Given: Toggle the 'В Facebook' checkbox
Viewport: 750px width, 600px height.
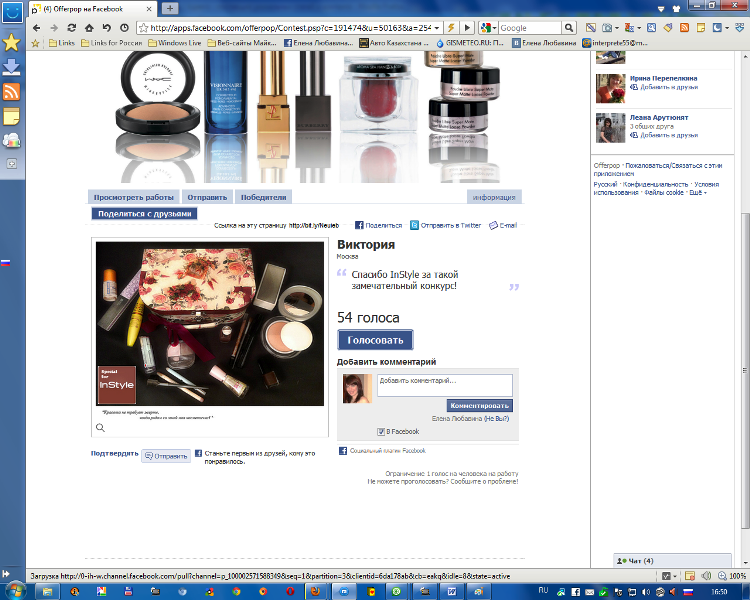Looking at the screenshot, I should click(381, 432).
